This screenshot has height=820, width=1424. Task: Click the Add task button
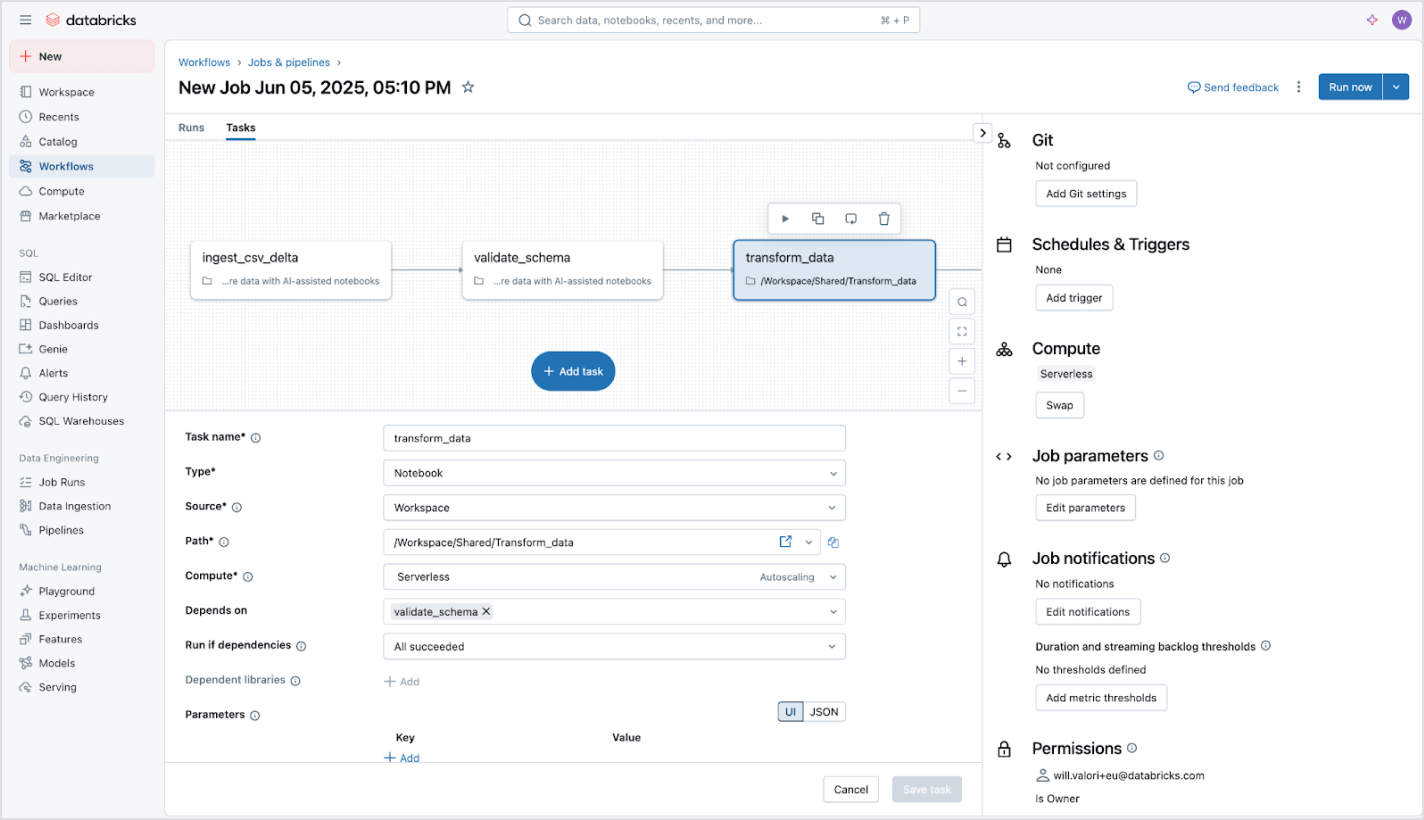click(x=573, y=371)
